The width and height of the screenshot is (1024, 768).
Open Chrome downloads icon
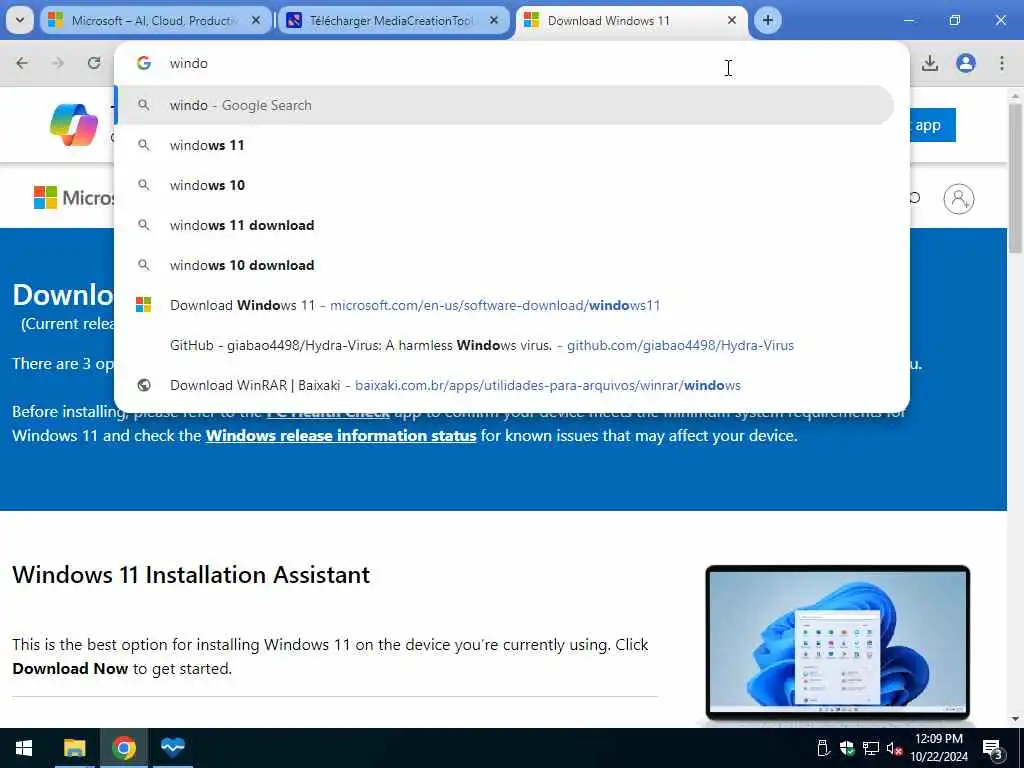click(x=930, y=63)
